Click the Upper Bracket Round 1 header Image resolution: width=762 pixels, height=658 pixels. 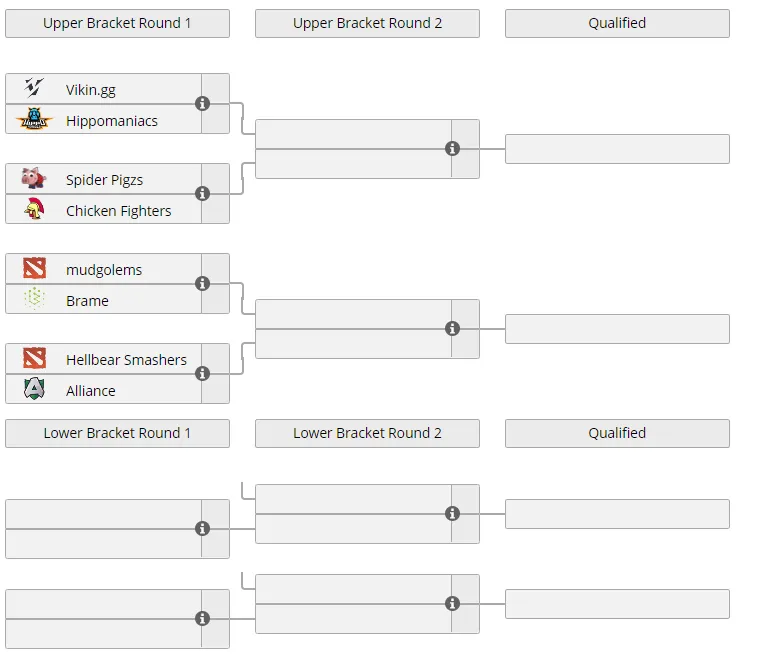[117, 23]
